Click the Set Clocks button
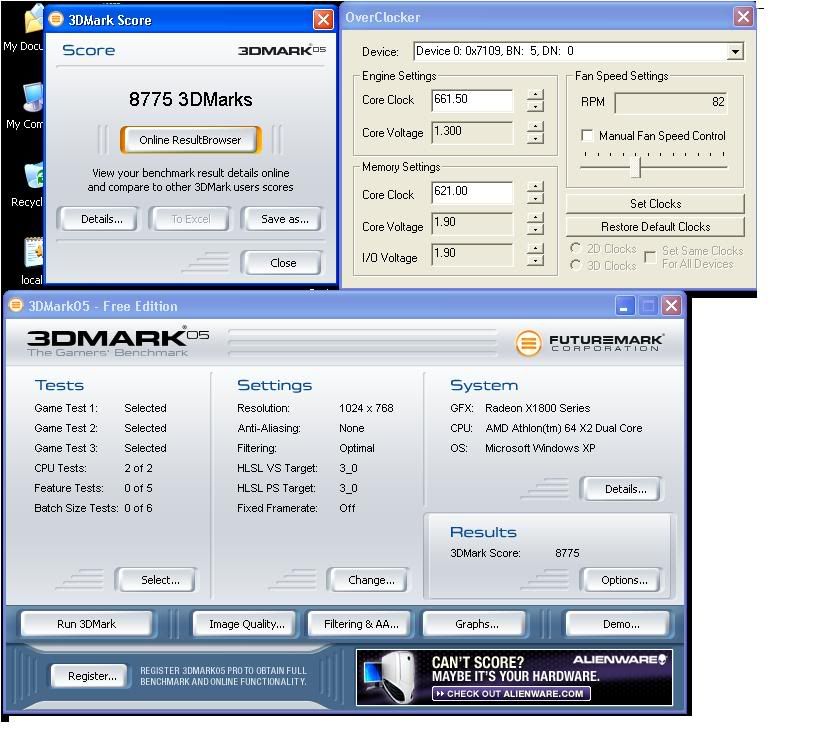Viewport: 840px width, 735px height. [655, 204]
